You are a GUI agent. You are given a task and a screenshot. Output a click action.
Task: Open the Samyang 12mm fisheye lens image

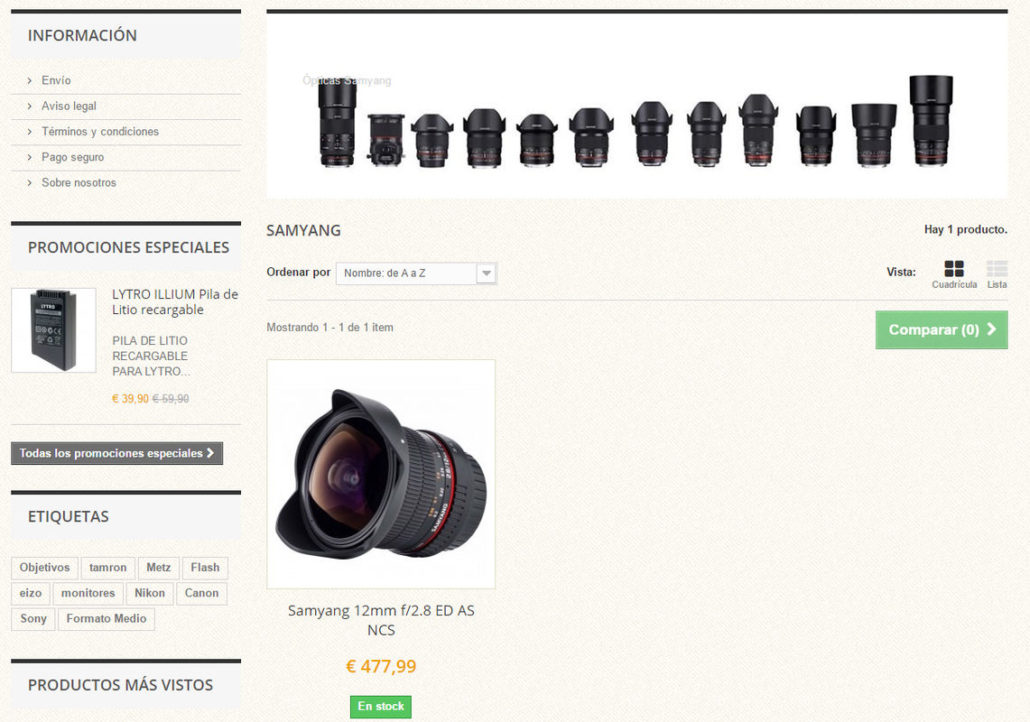(381, 474)
